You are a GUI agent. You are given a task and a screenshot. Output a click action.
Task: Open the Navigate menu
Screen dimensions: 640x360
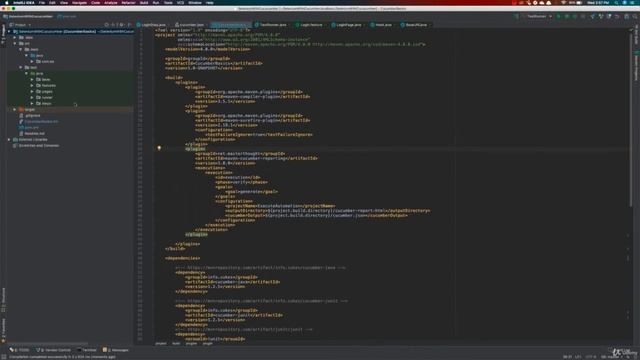tap(80, 2)
